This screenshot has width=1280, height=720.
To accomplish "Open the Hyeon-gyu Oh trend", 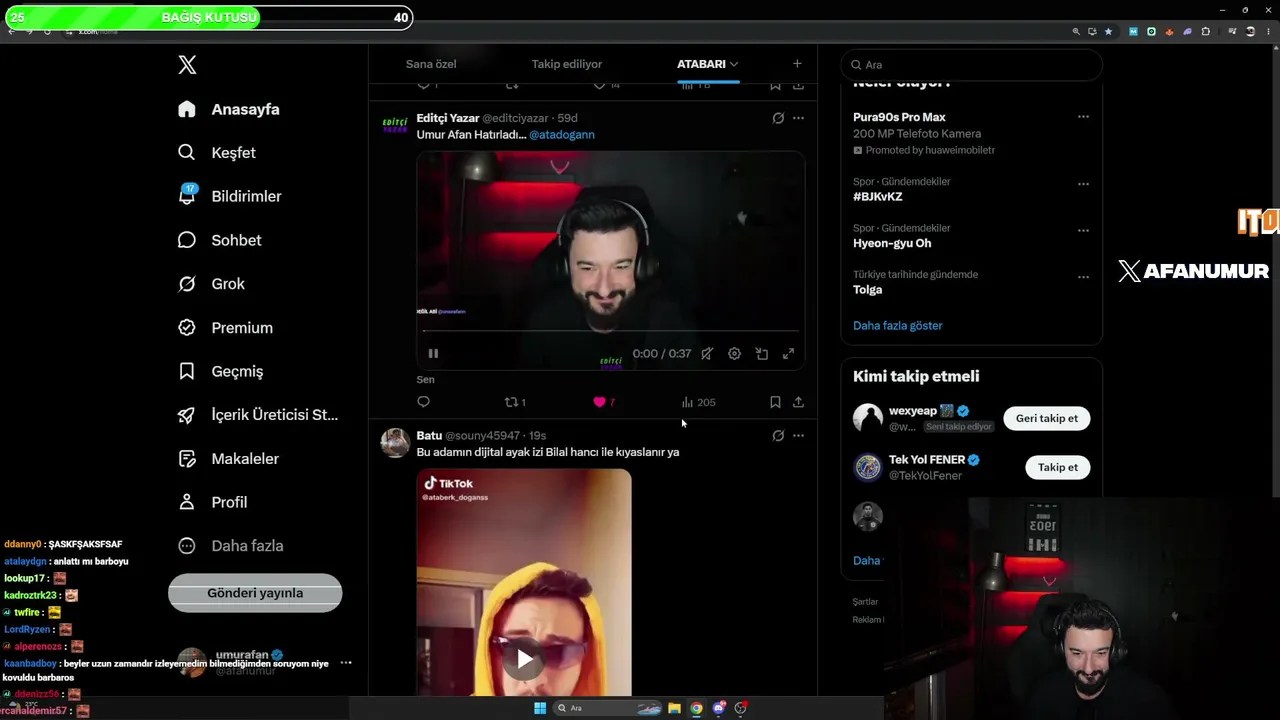I will coord(892,243).
